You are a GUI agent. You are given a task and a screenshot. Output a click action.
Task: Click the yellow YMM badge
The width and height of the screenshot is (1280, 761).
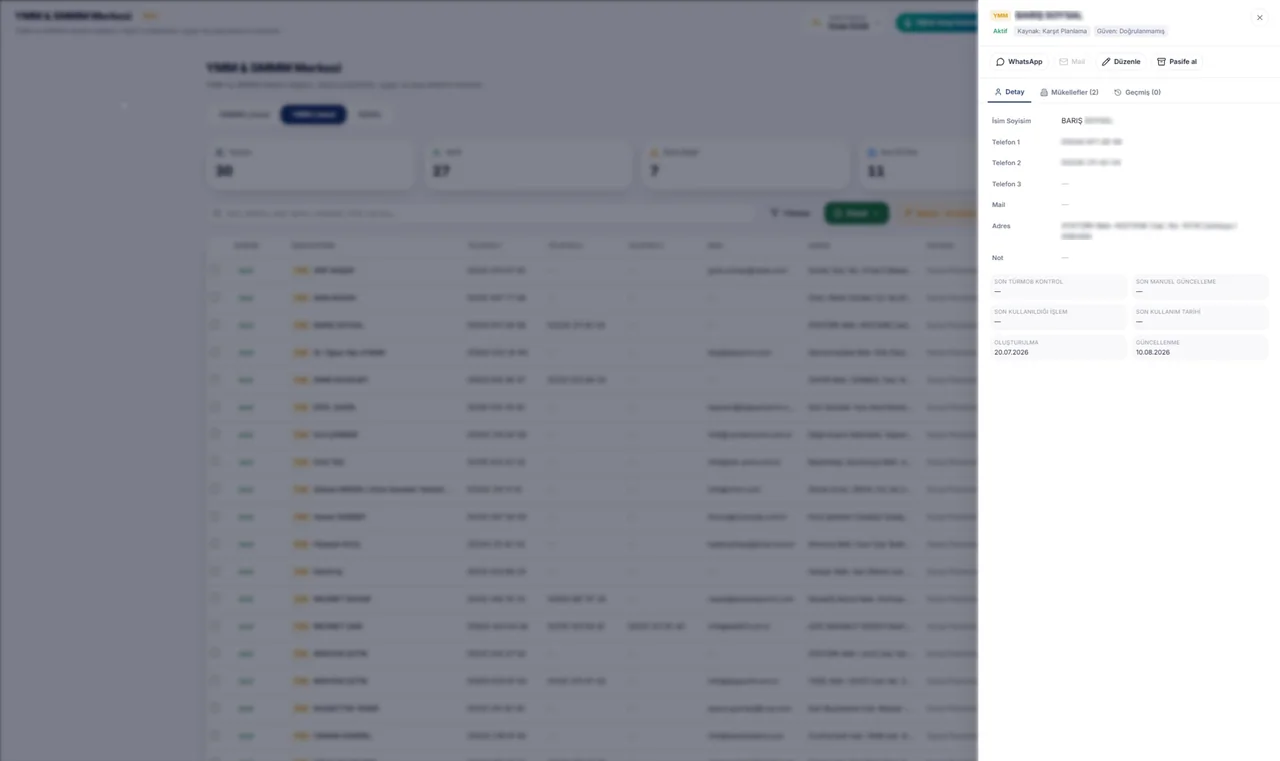coord(1000,16)
